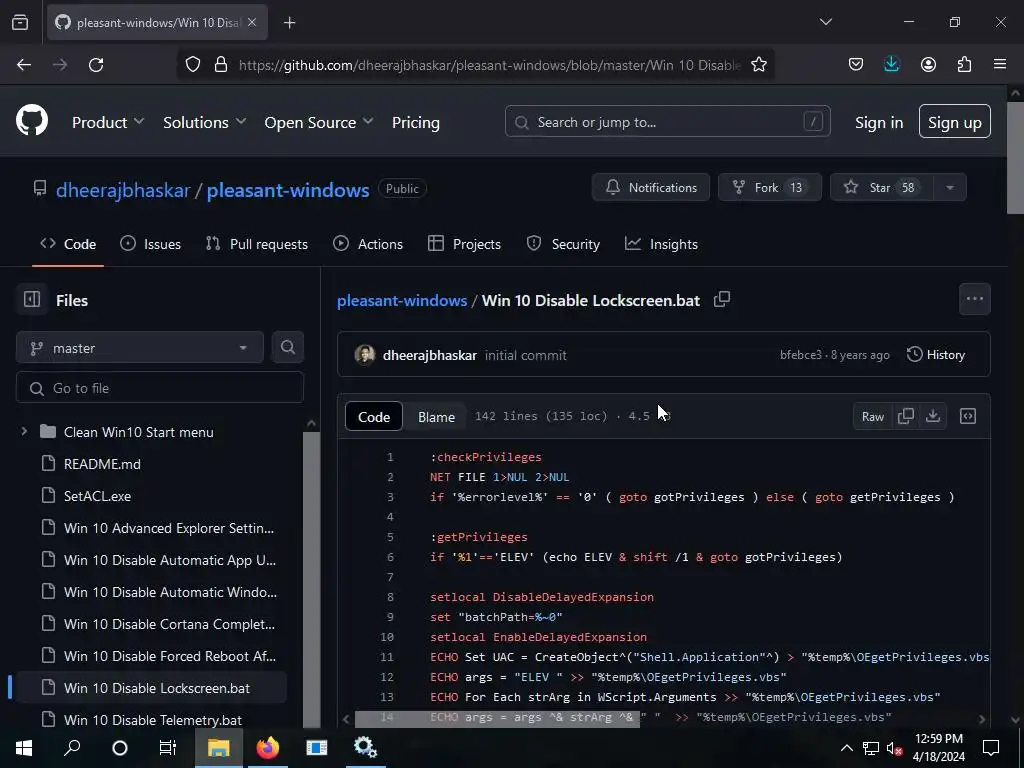Click the site lock padlock icon
This screenshot has width=1024, height=768.
click(x=221, y=65)
